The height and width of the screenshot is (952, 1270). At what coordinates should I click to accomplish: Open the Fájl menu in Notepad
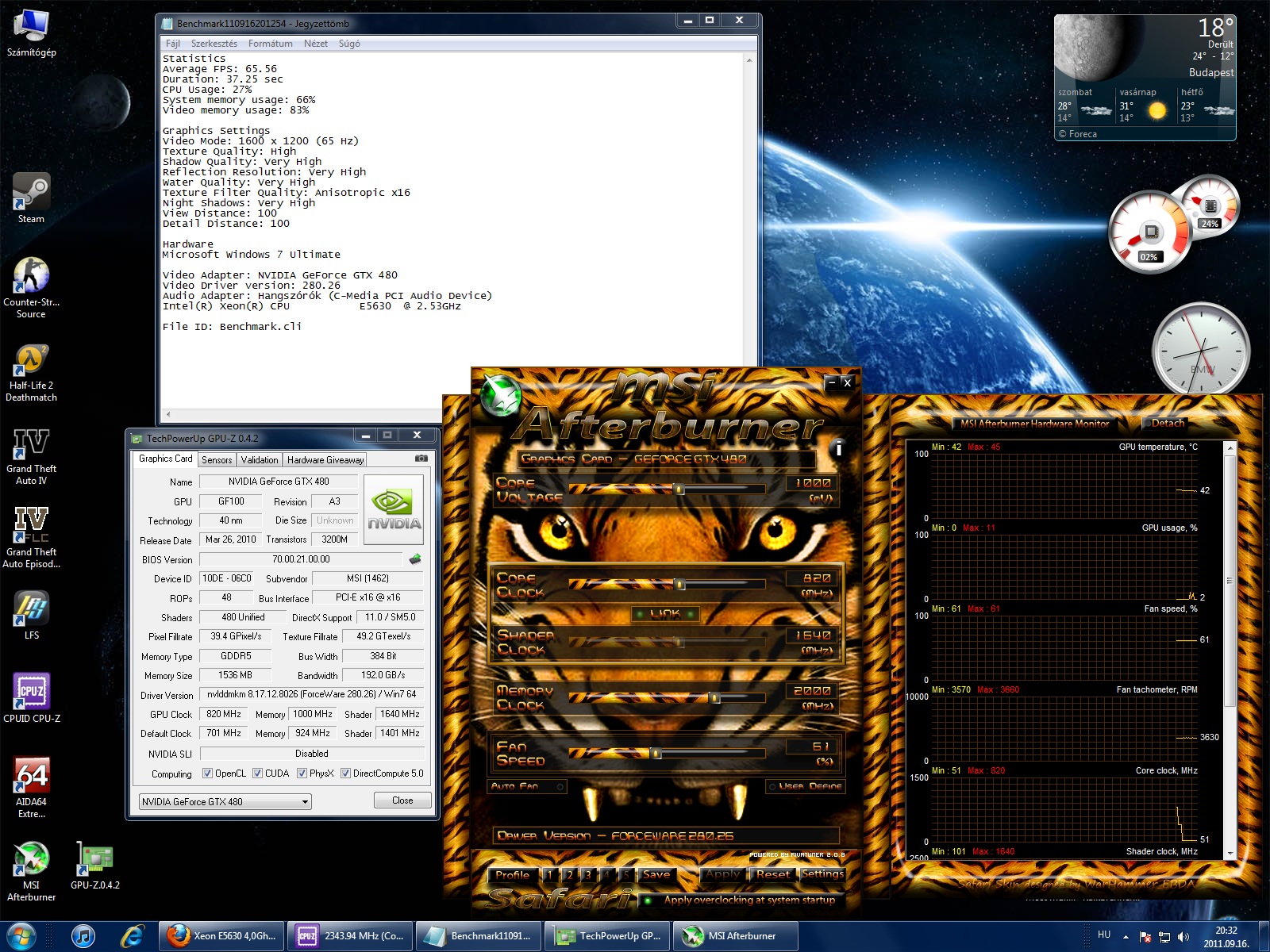pyautogui.click(x=173, y=44)
